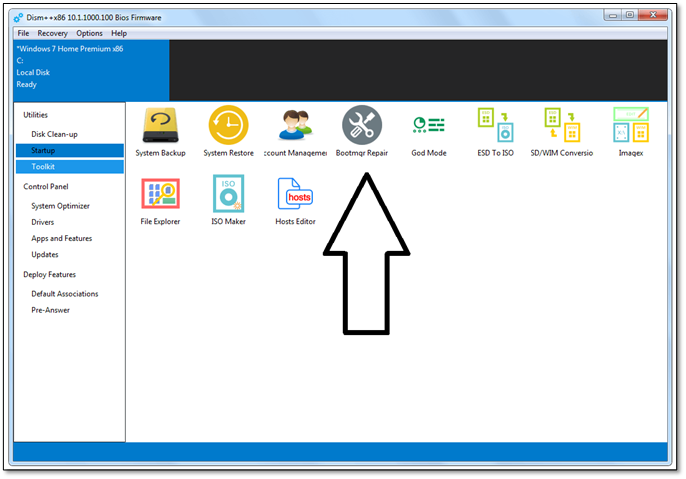
Task: Open the Options menu
Action: click(89, 33)
